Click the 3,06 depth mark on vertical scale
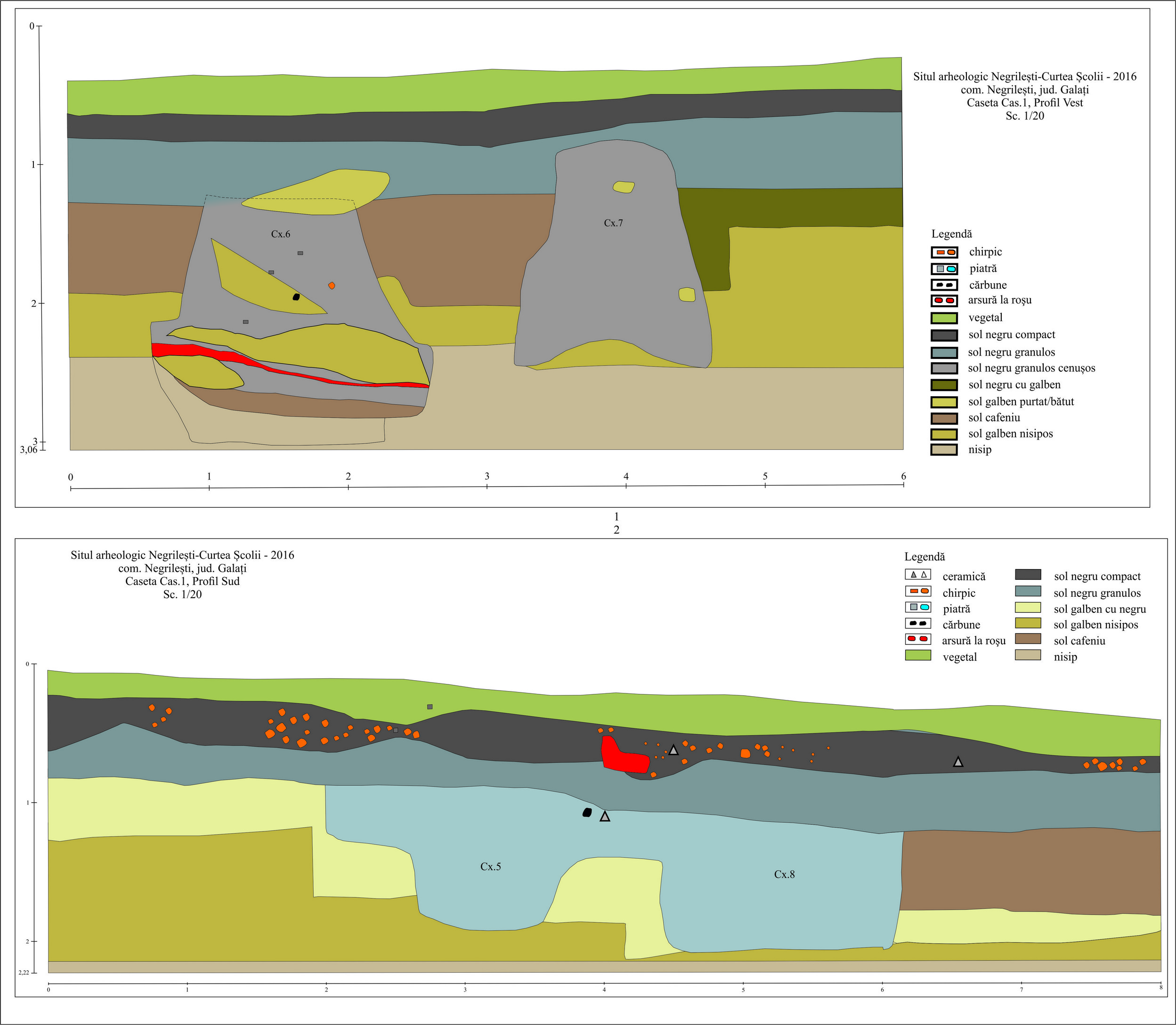This screenshot has height=1025, width=1176. click(x=29, y=450)
